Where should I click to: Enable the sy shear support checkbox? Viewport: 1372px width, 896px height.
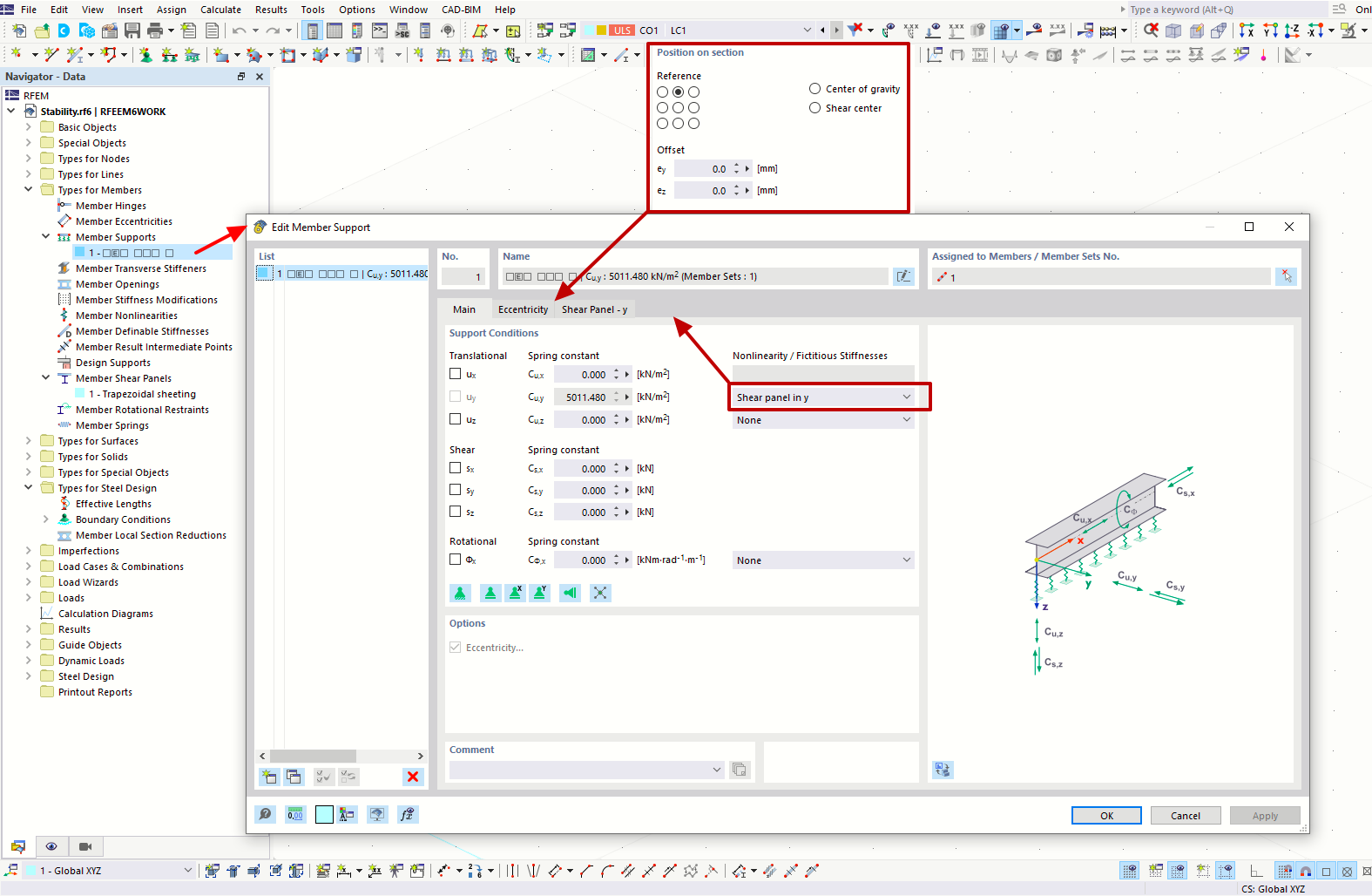(x=455, y=490)
